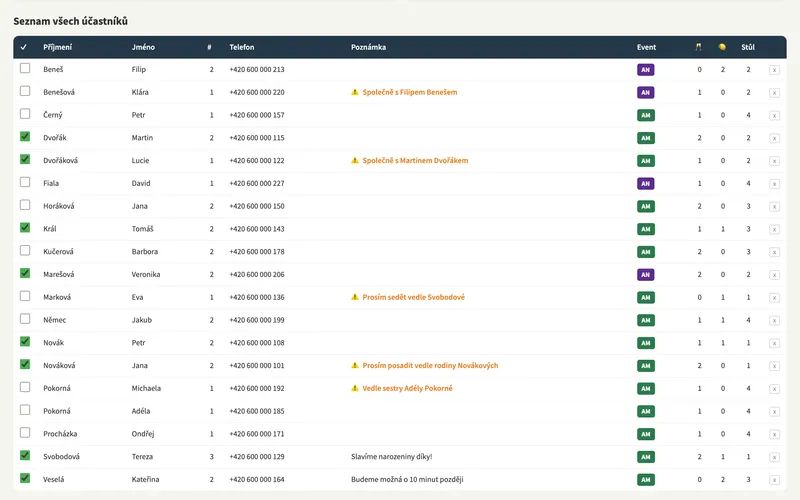
Task: Click warning icon in Klára Benešová's note
Action: (x=355, y=92)
